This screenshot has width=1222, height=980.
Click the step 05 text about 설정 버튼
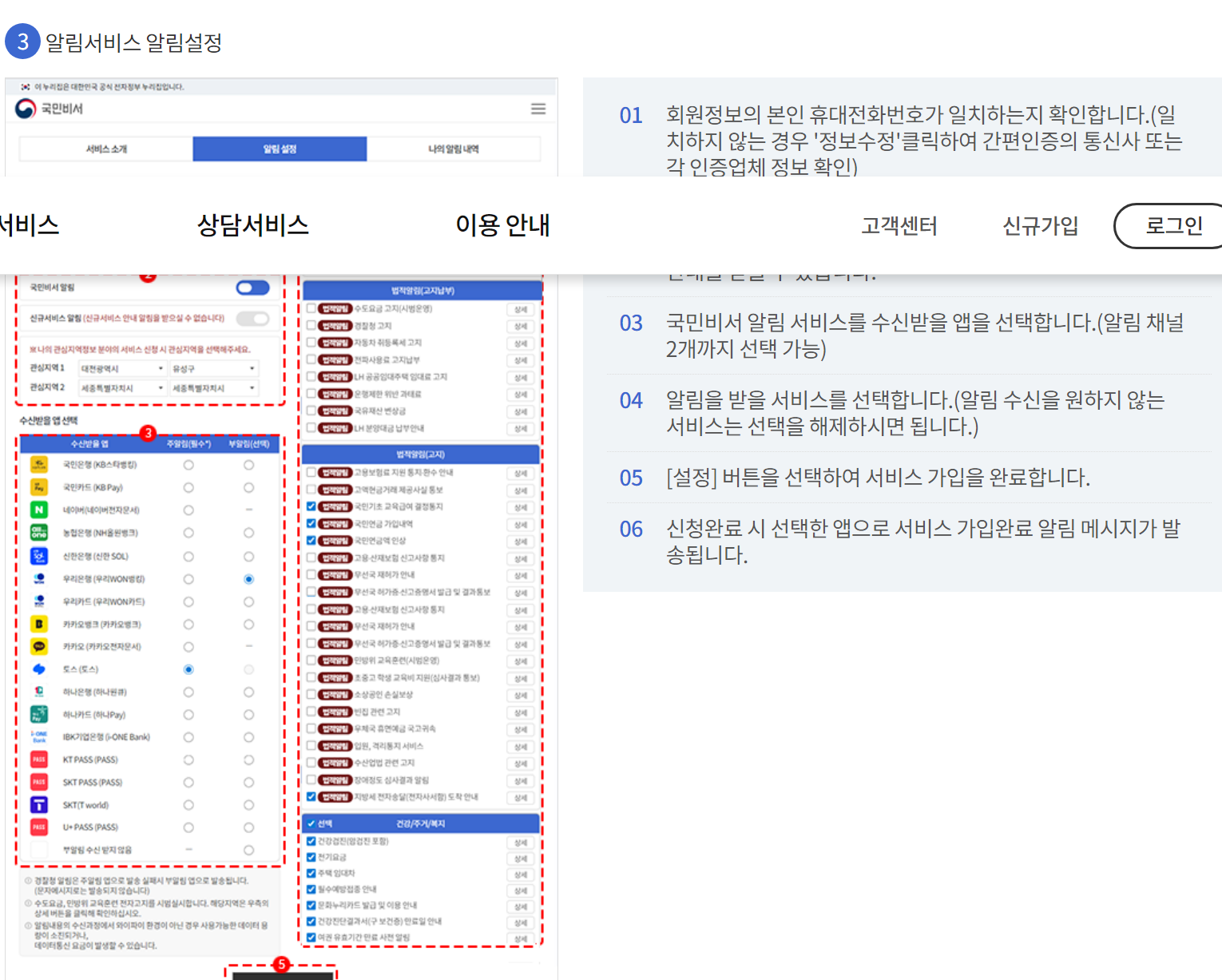[x=878, y=478]
